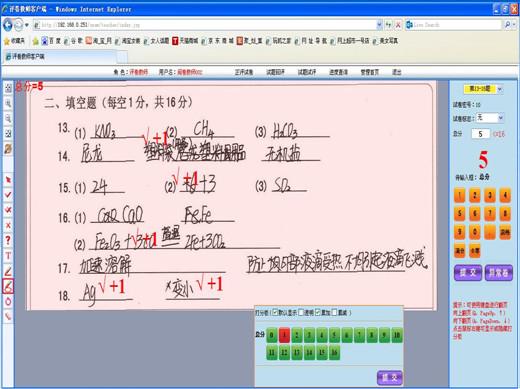
Task: Click the red score button 1
Action: (x=284, y=335)
